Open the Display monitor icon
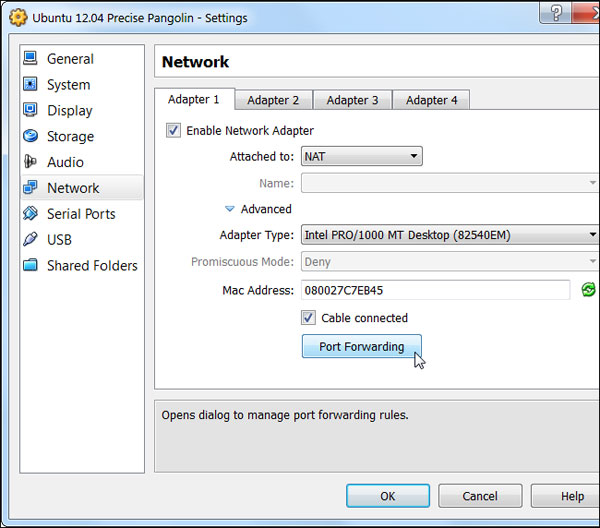600x528 pixels. (30, 111)
